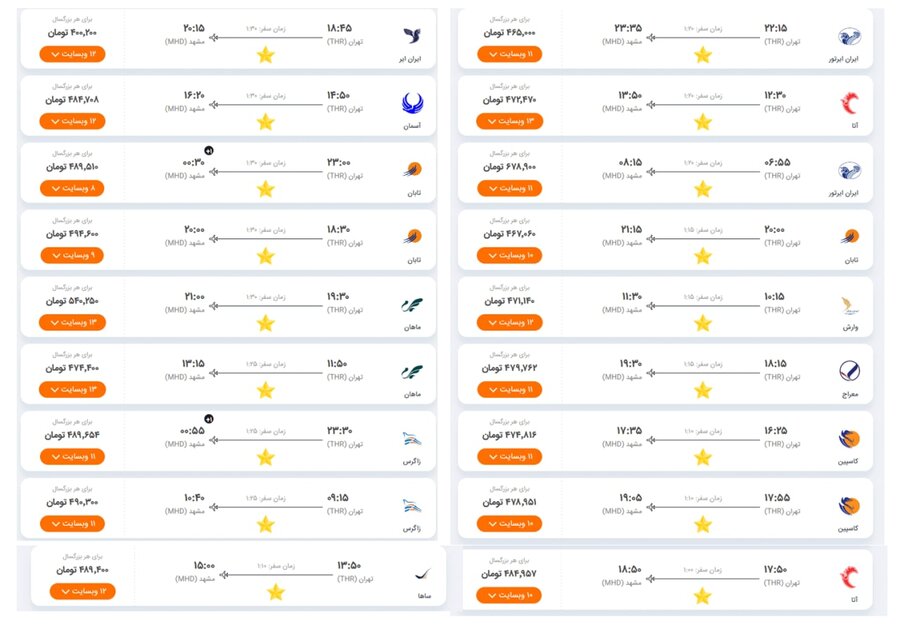The width and height of the screenshot is (900, 625).
Task: Expand websites list for the 22:15 Iran Airtour flight
Action: click(509, 54)
